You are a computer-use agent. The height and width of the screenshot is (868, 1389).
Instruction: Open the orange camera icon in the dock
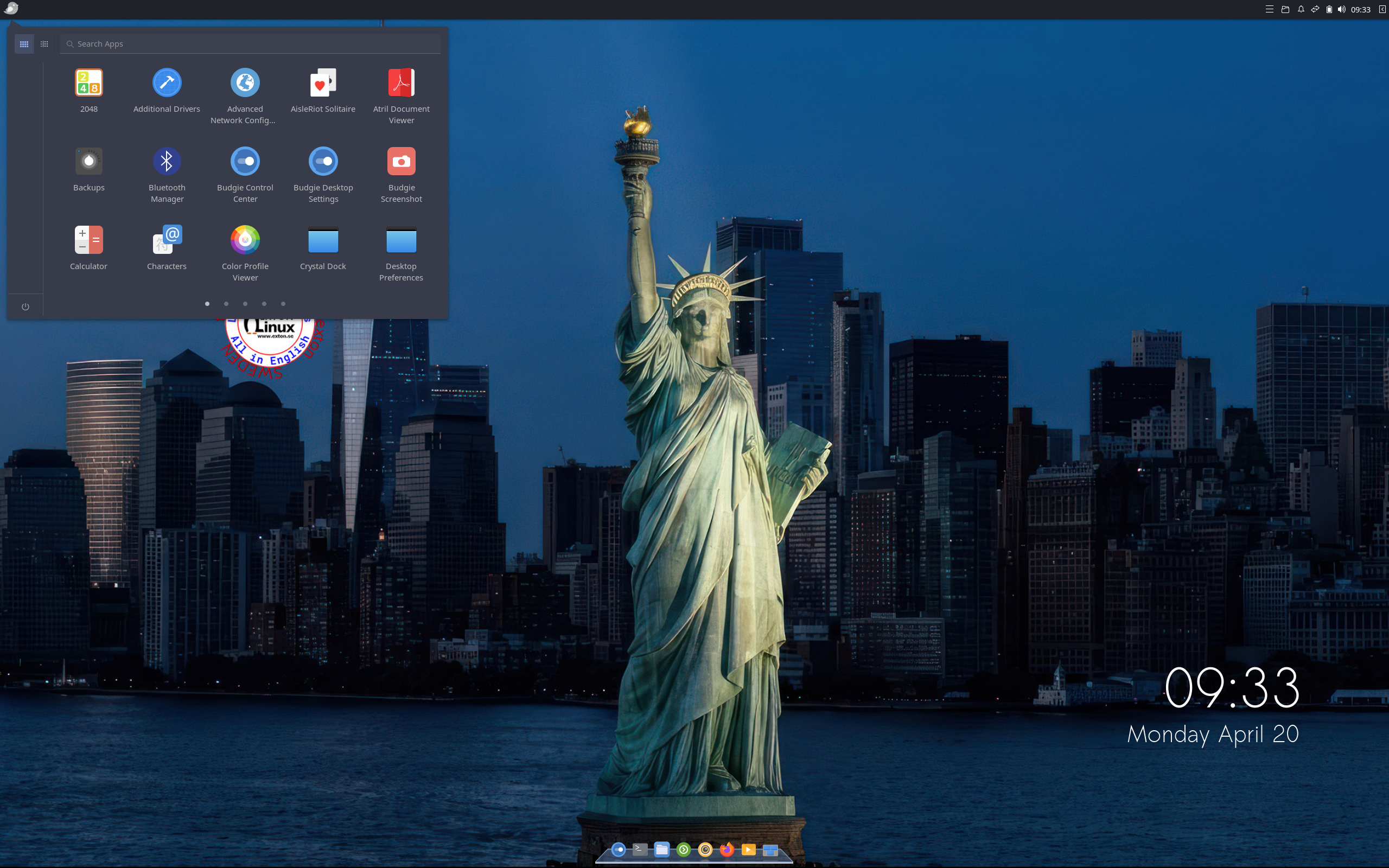click(x=705, y=849)
